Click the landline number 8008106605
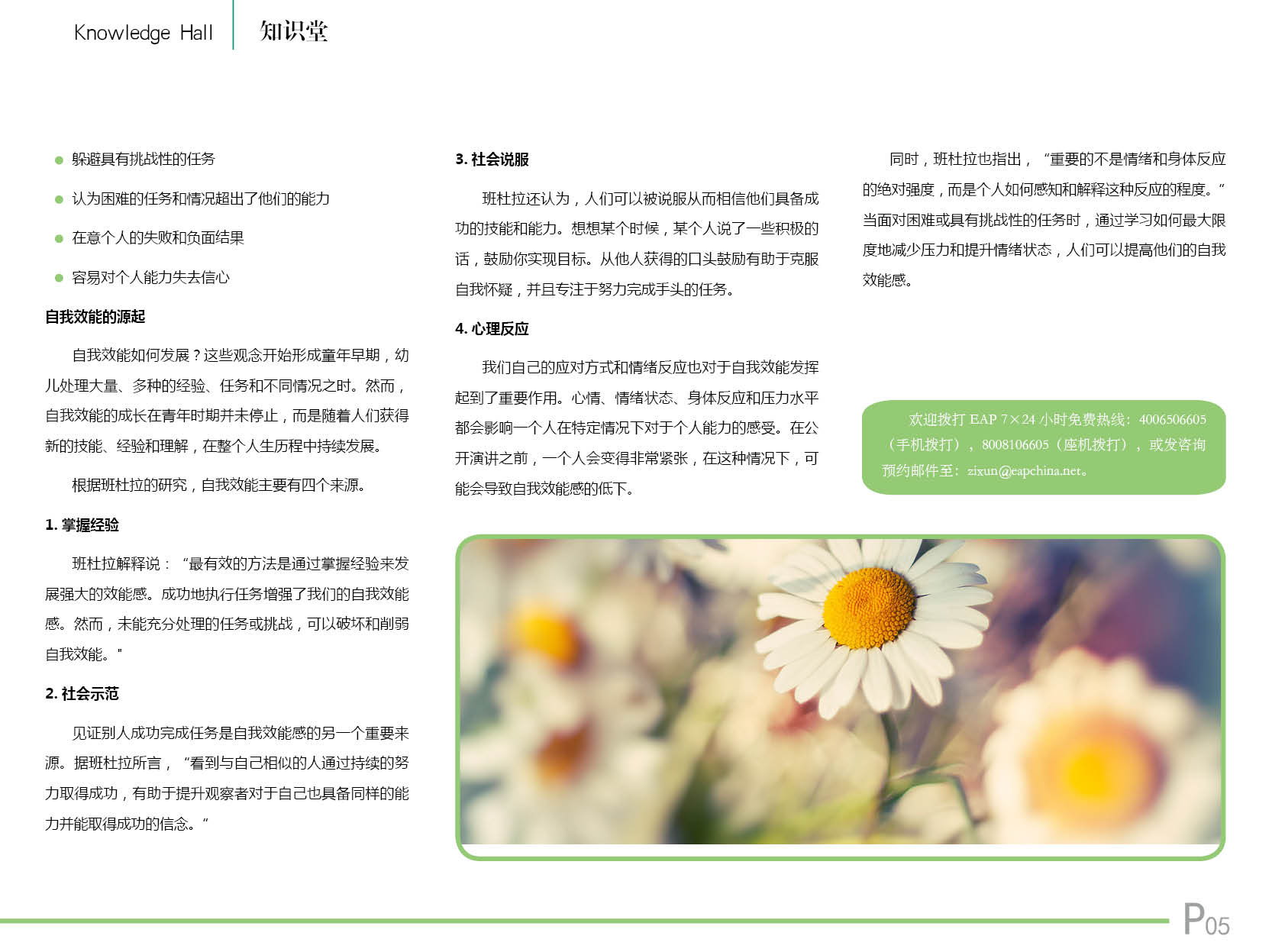The width and height of the screenshot is (1272, 952). [x=1015, y=445]
